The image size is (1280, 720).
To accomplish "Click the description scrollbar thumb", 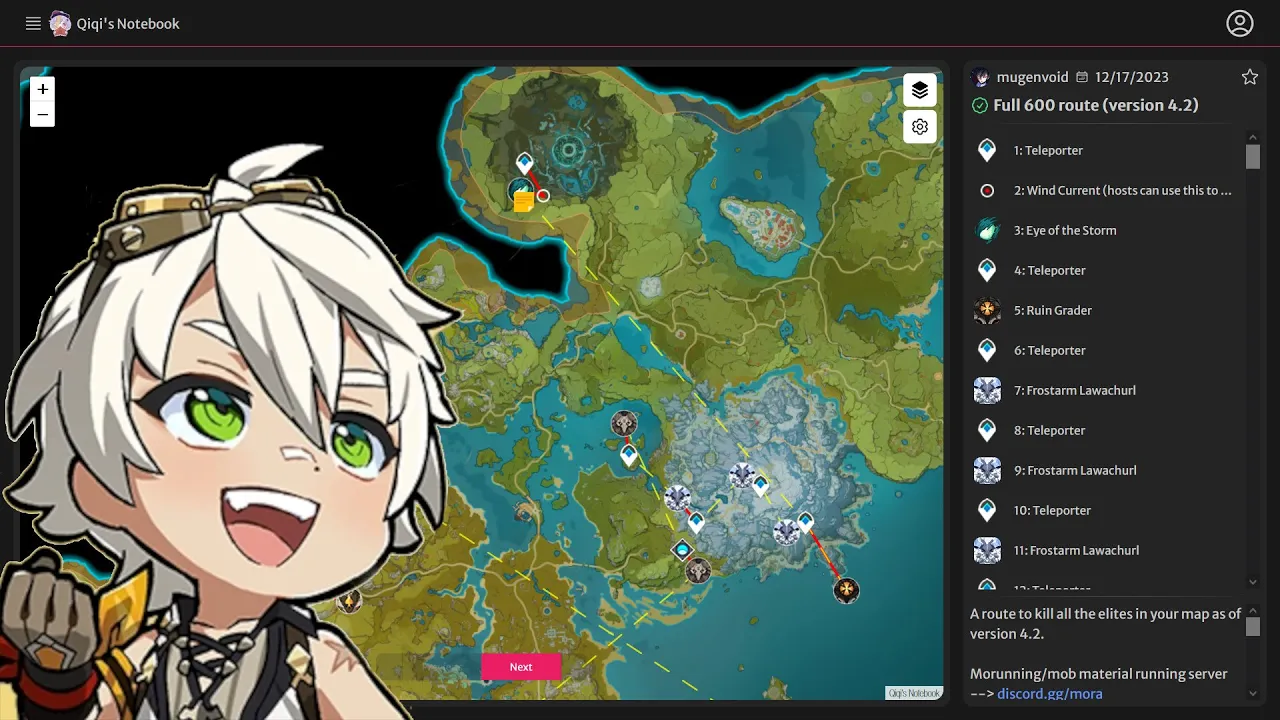I will tap(1253, 627).
